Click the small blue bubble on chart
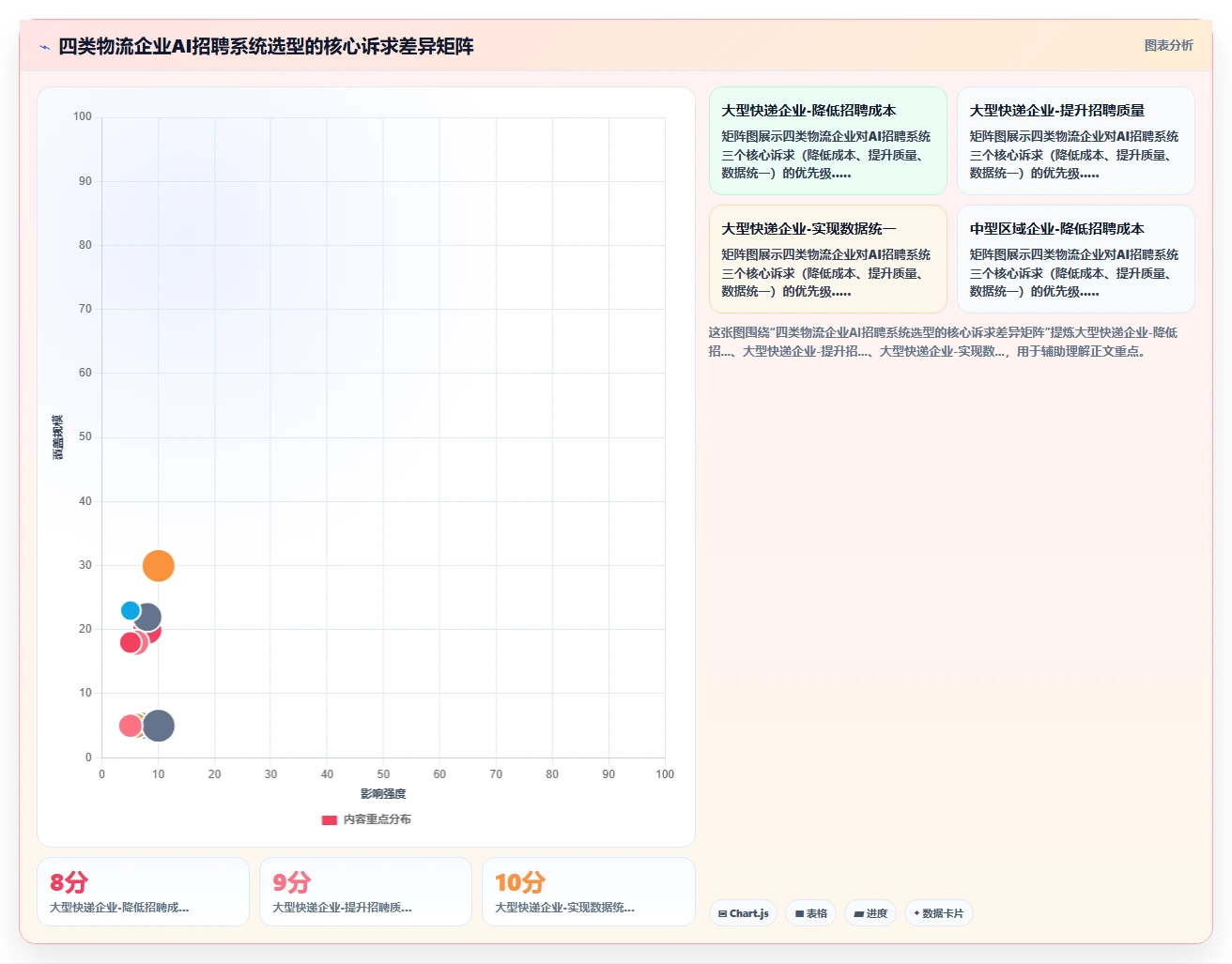 click(x=131, y=611)
